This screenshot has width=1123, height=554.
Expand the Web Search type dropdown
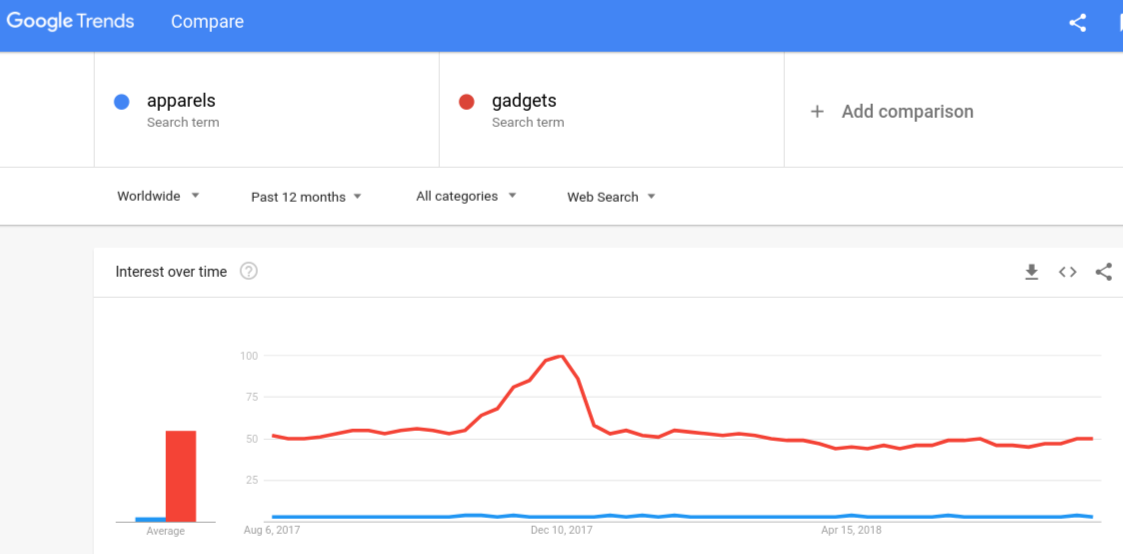(x=611, y=197)
